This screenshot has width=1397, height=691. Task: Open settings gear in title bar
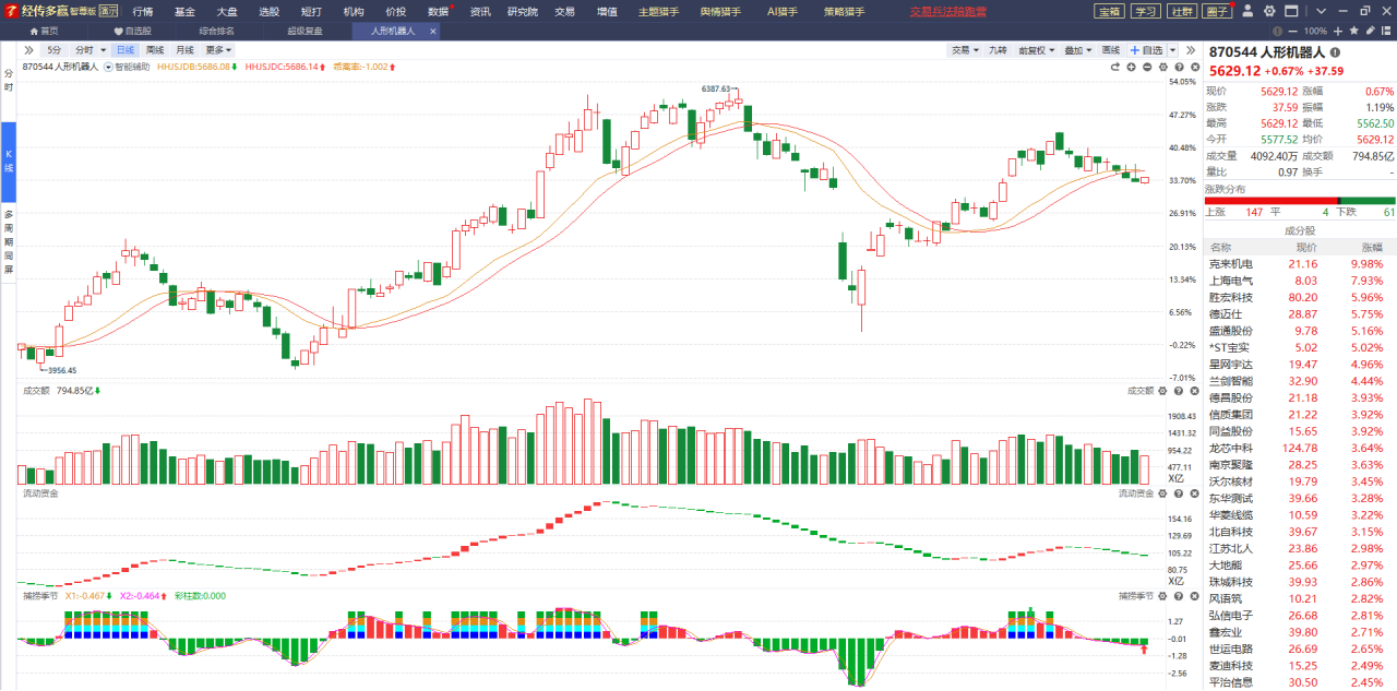pos(1269,11)
